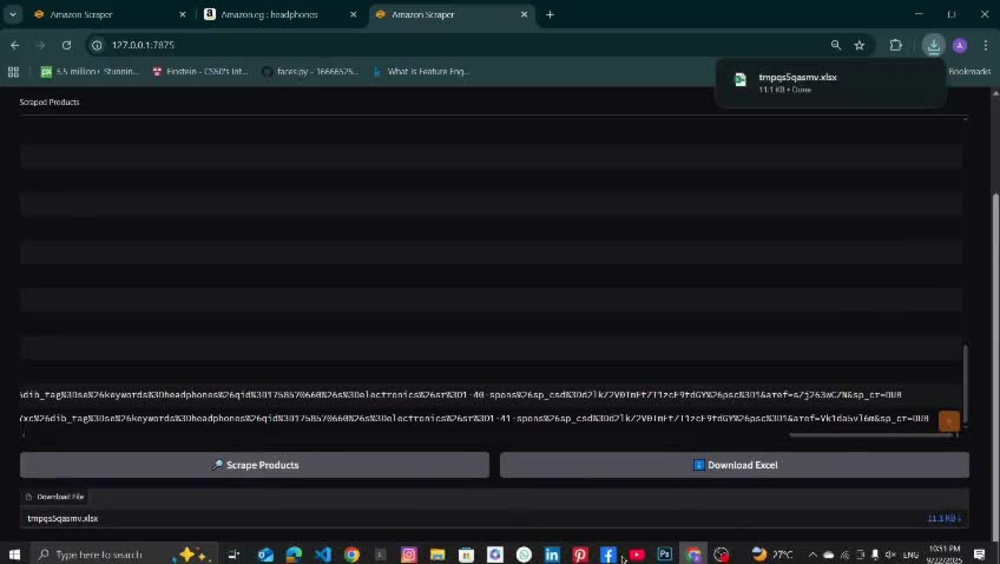Open the Chrome three-dot menu
Viewport: 1000px width, 564px height.
pyautogui.click(x=985, y=45)
